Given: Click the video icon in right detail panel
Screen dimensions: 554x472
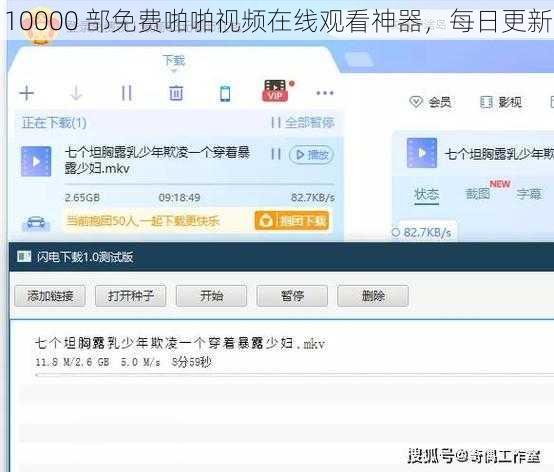Looking at the screenshot, I should [x=422, y=153].
